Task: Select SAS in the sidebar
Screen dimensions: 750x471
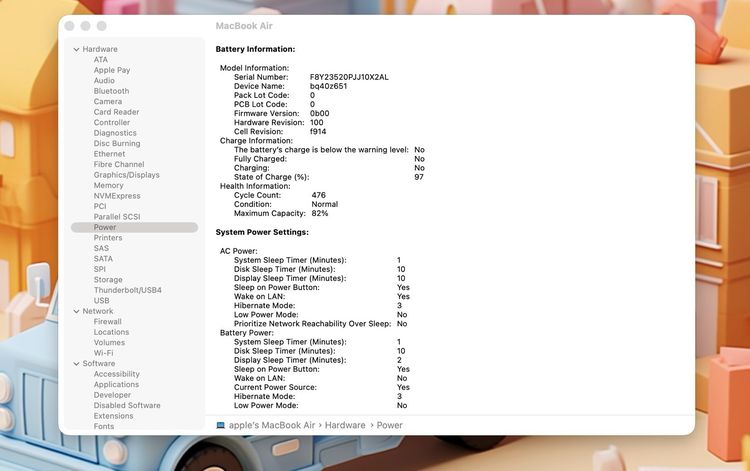Action: (101, 249)
